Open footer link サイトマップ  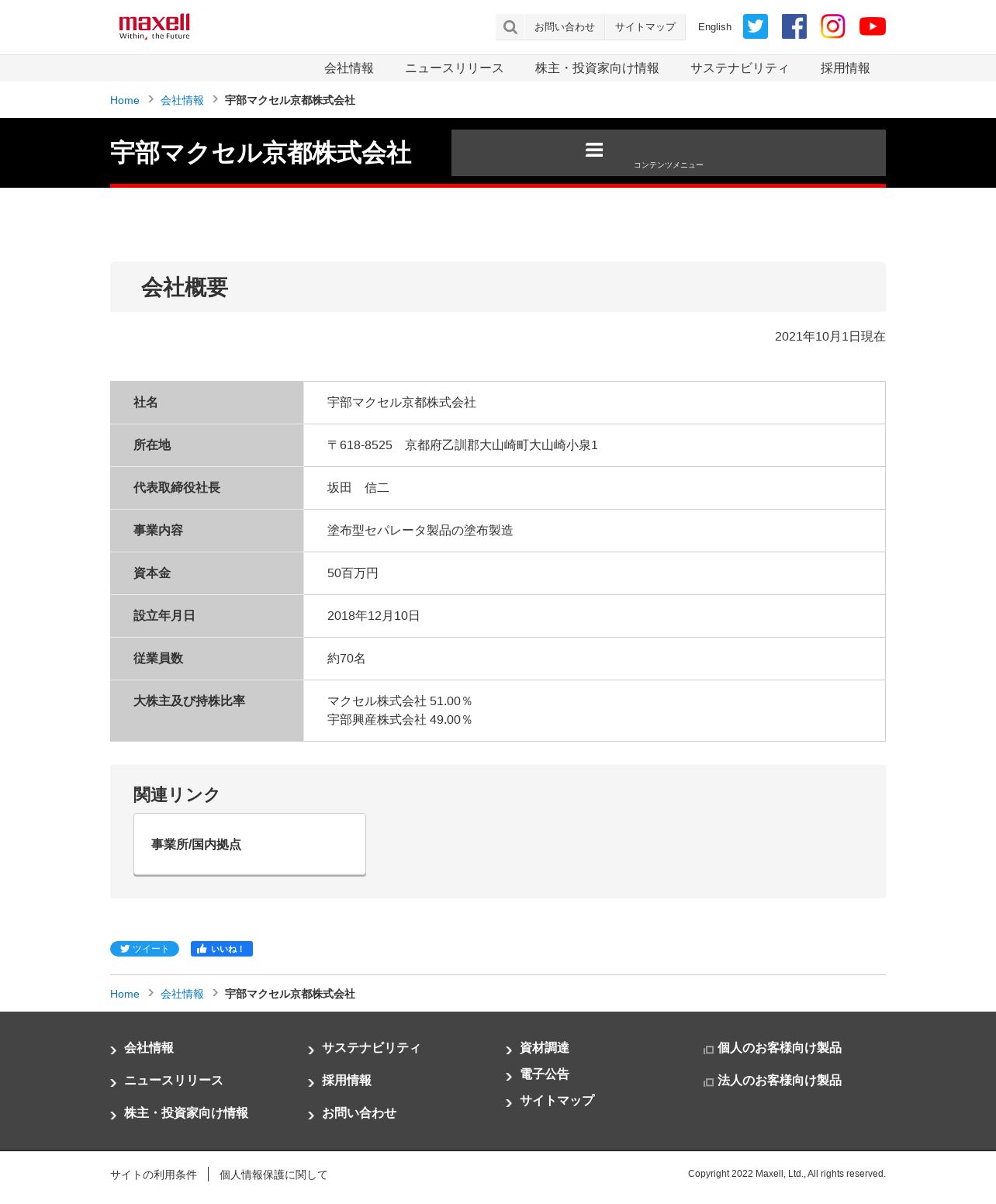557,1101
